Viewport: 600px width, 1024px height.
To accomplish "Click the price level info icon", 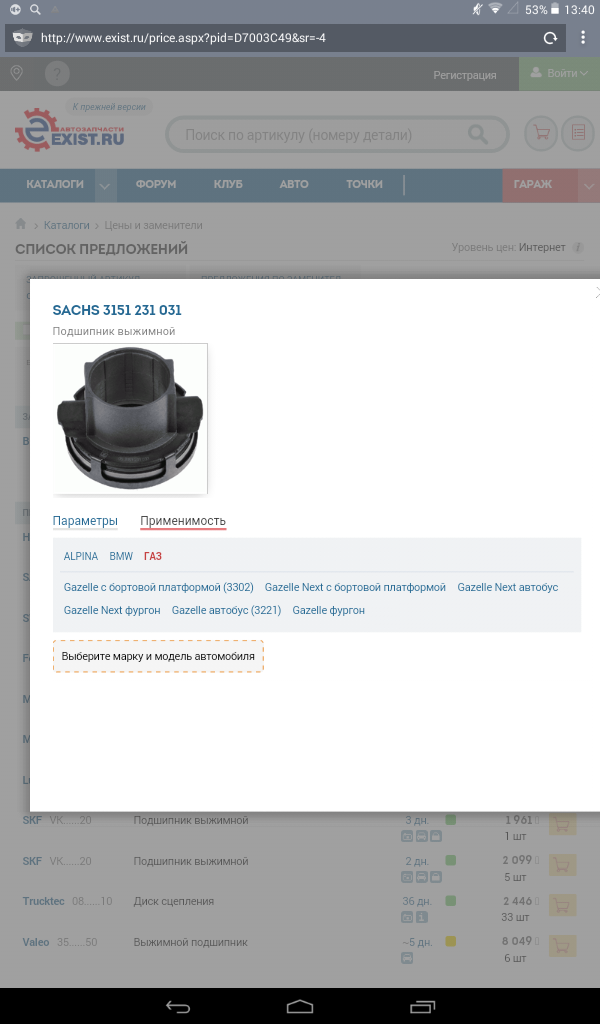I will click(578, 248).
